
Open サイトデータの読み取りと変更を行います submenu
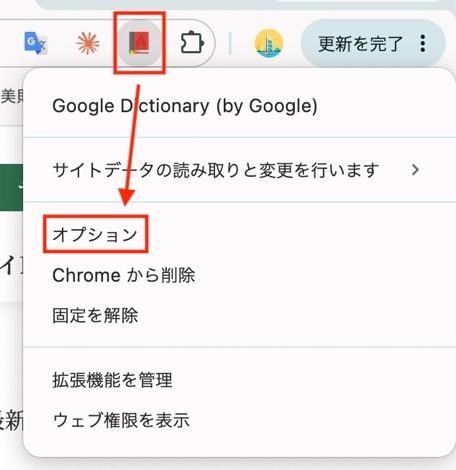239,170
